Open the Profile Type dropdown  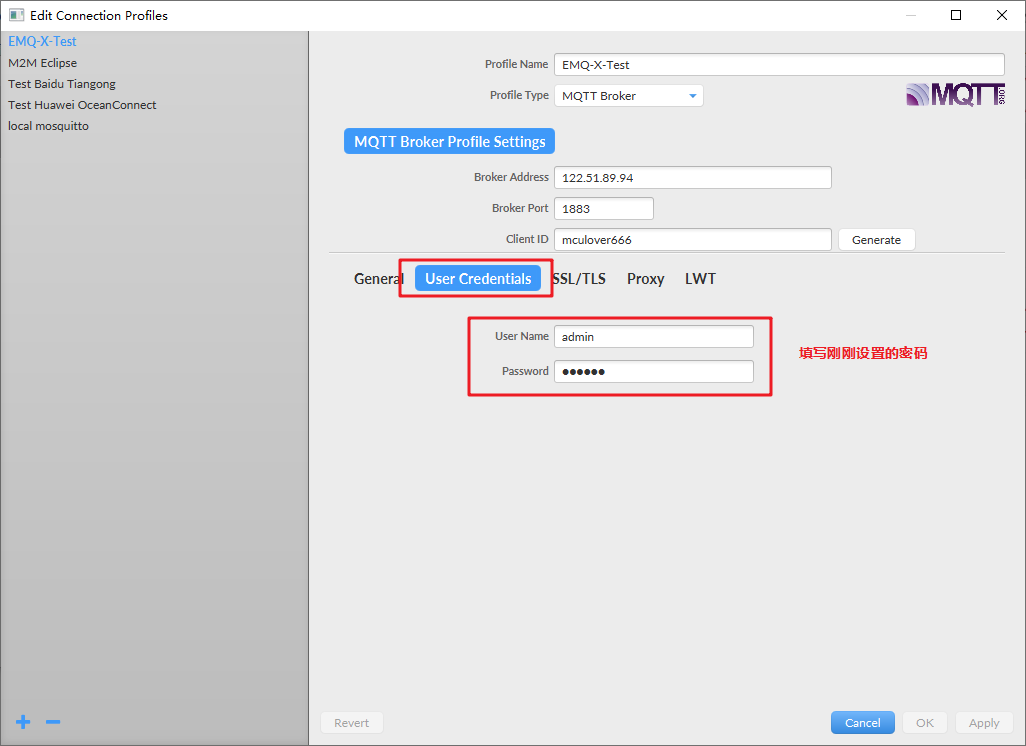[x=629, y=96]
